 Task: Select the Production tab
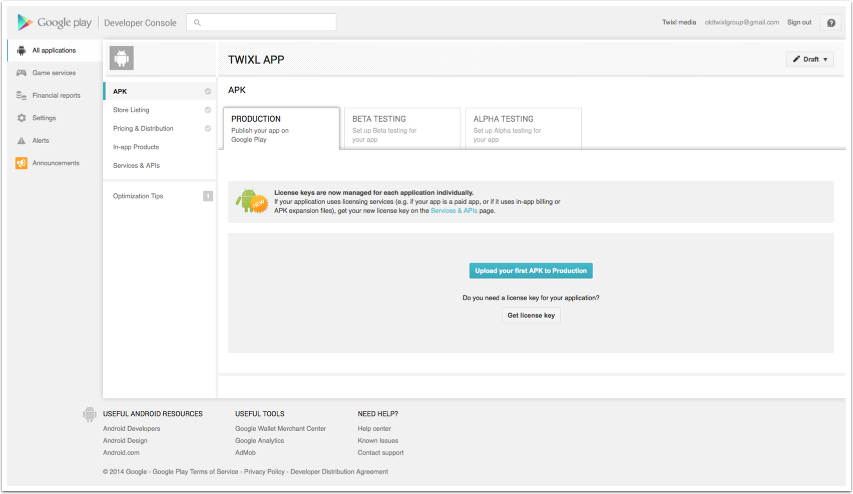point(281,128)
